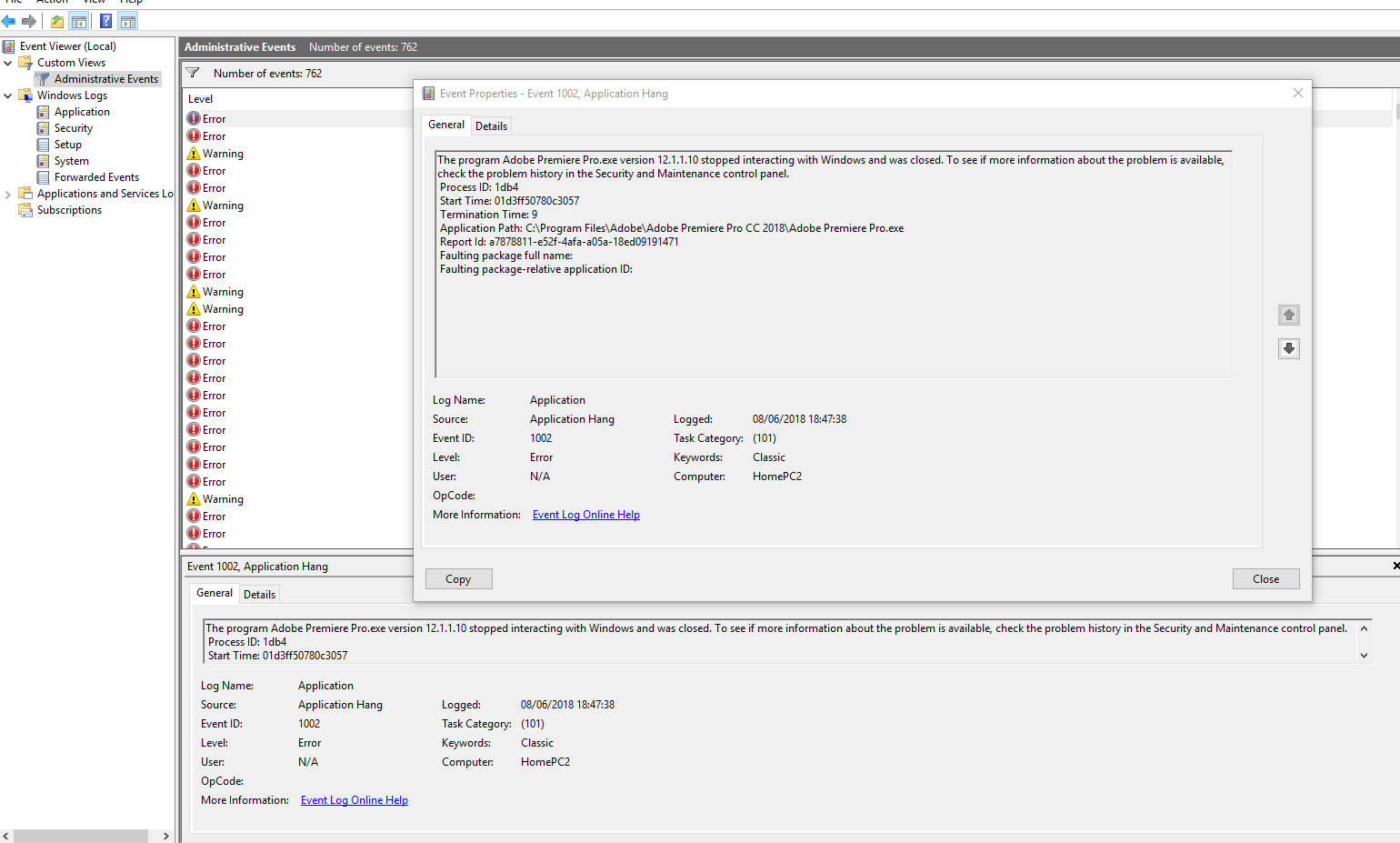
Task: Click the previous event up-arrow button in dialog
Action: (1289, 315)
